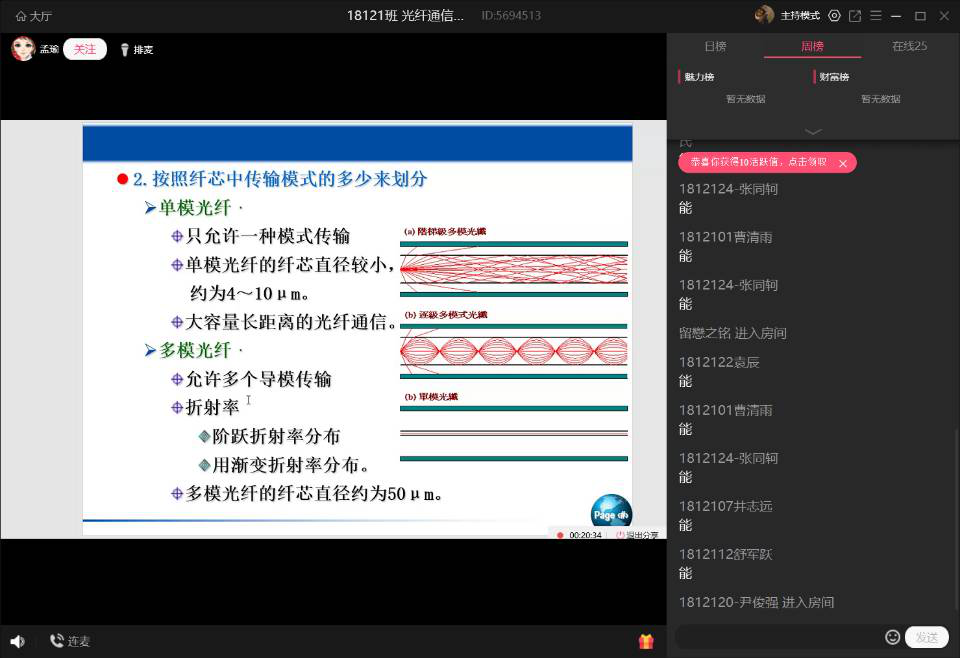Image resolution: width=960 pixels, height=658 pixels.
Task: Select the 周榜 tab
Action: coord(812,46)
